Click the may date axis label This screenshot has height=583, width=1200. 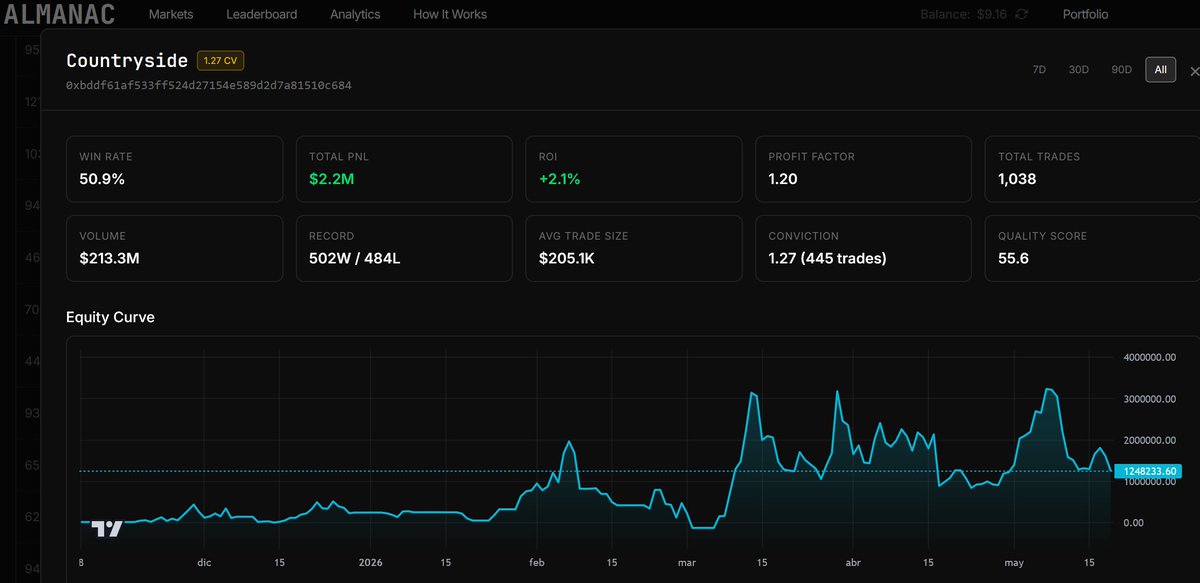click(1014, 562)
